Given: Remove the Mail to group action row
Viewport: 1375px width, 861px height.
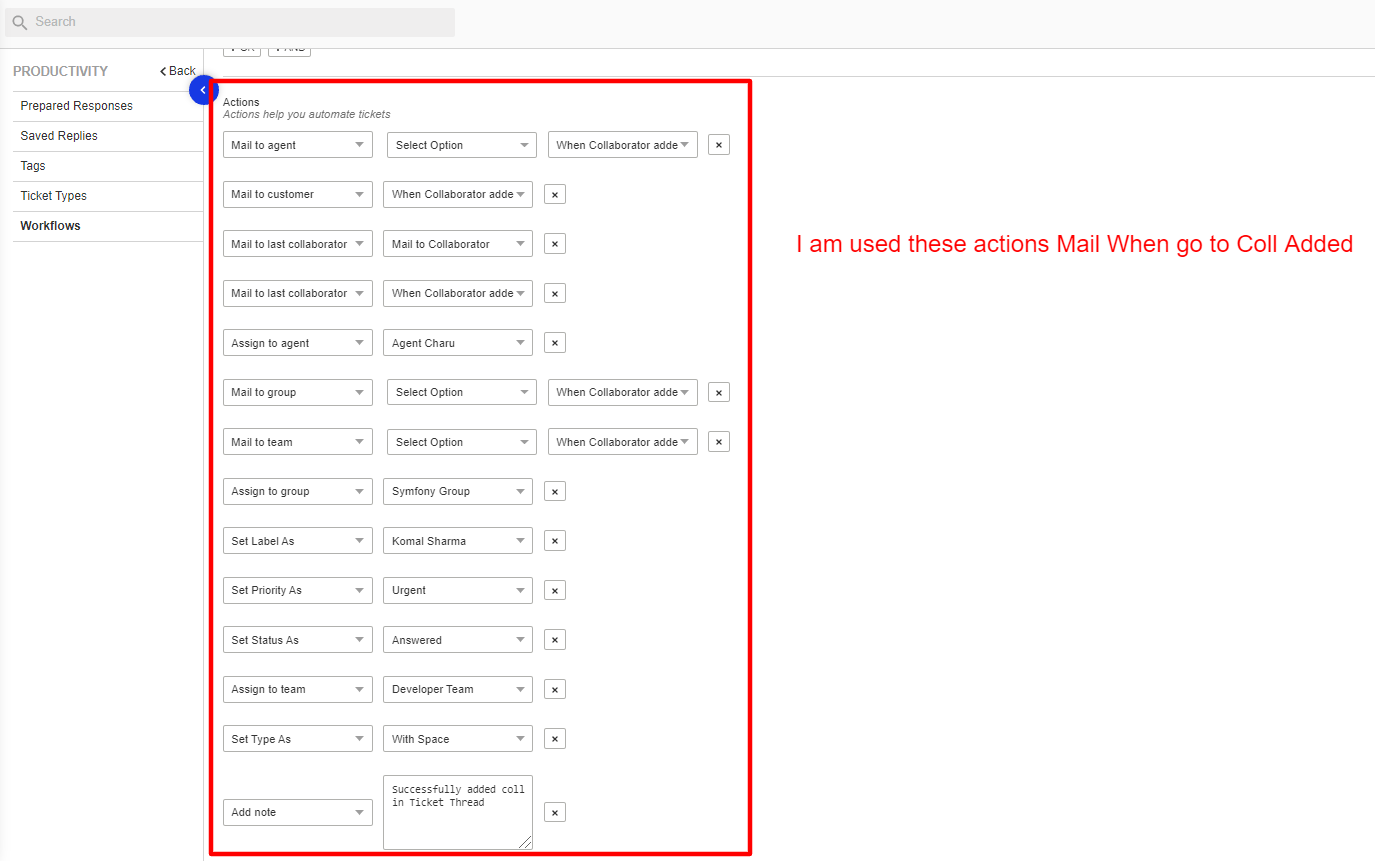Looking at the screenshot, I should click(718, 392).
